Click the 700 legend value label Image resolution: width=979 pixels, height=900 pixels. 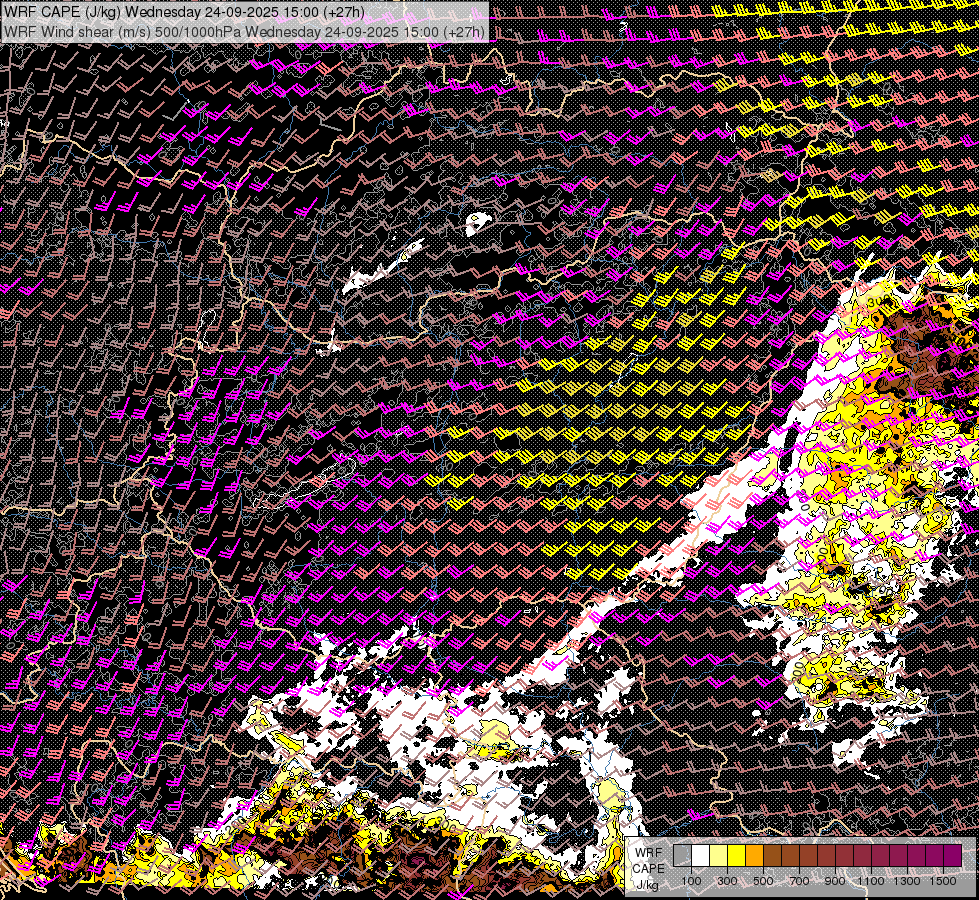[x=799, y=881]
